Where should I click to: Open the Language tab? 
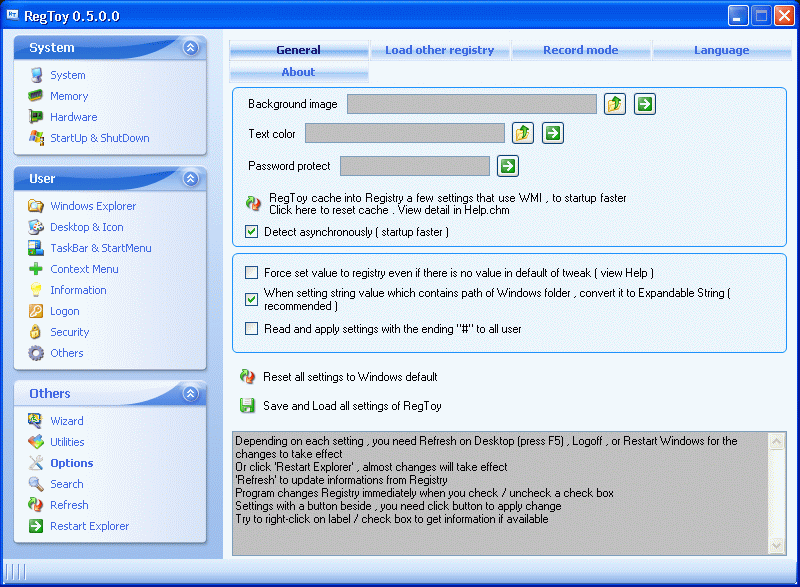click(721, 50)
